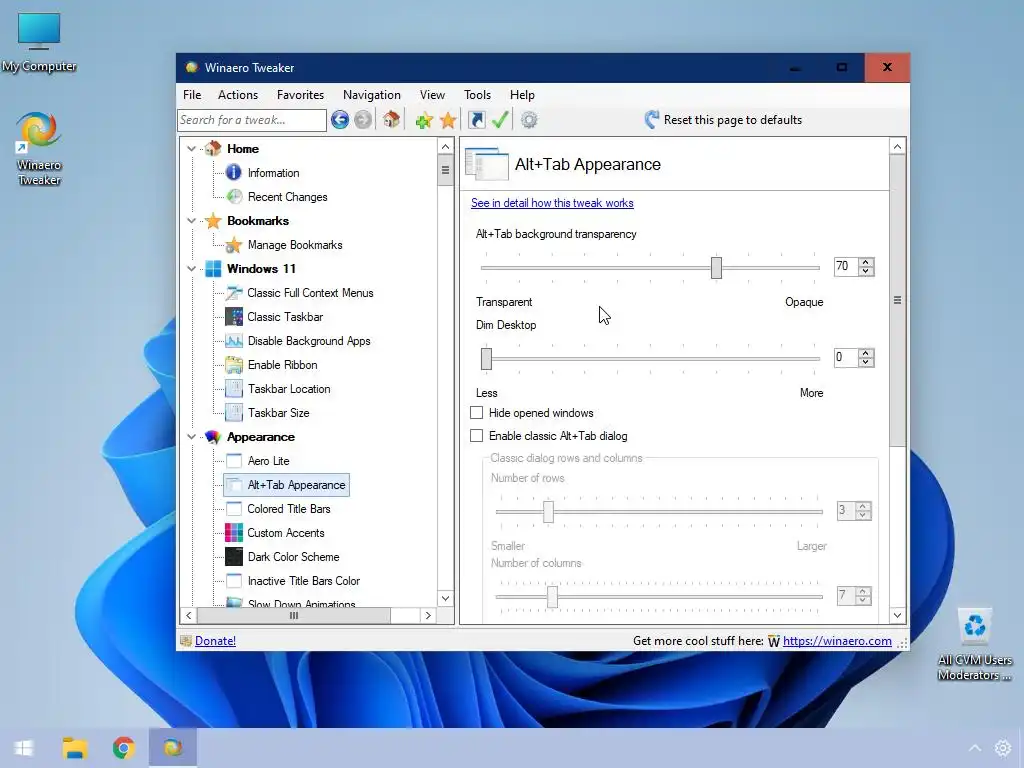Viewport: 1024px width, 768px height.
Task: Open Chrome from the taskbar
Action: click(123, 748)
